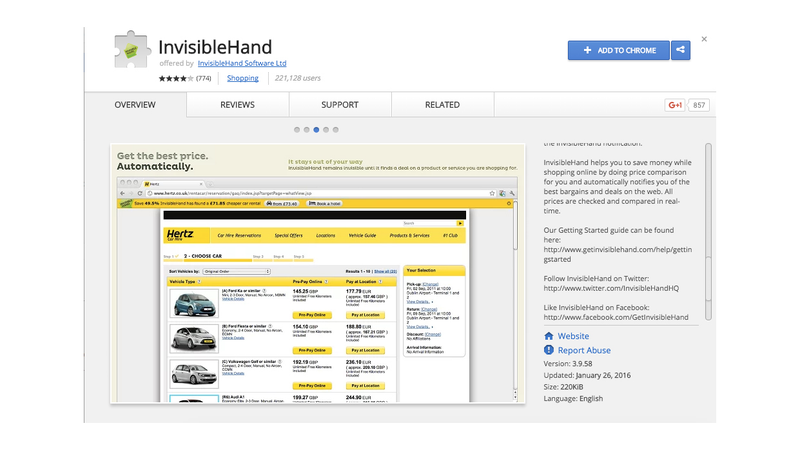Image resolution: width=800 pixels, height=450 pixels.
Task: Click the Hertz screenshot preview image
Action: tap(317, 273)
